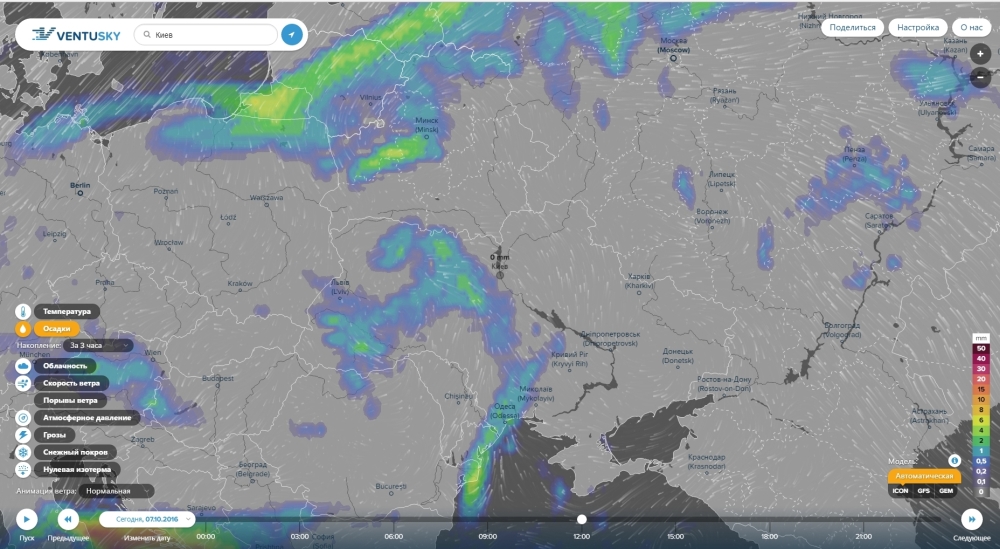
Task: Open the Настройка menu
Action: click(917, 28)
